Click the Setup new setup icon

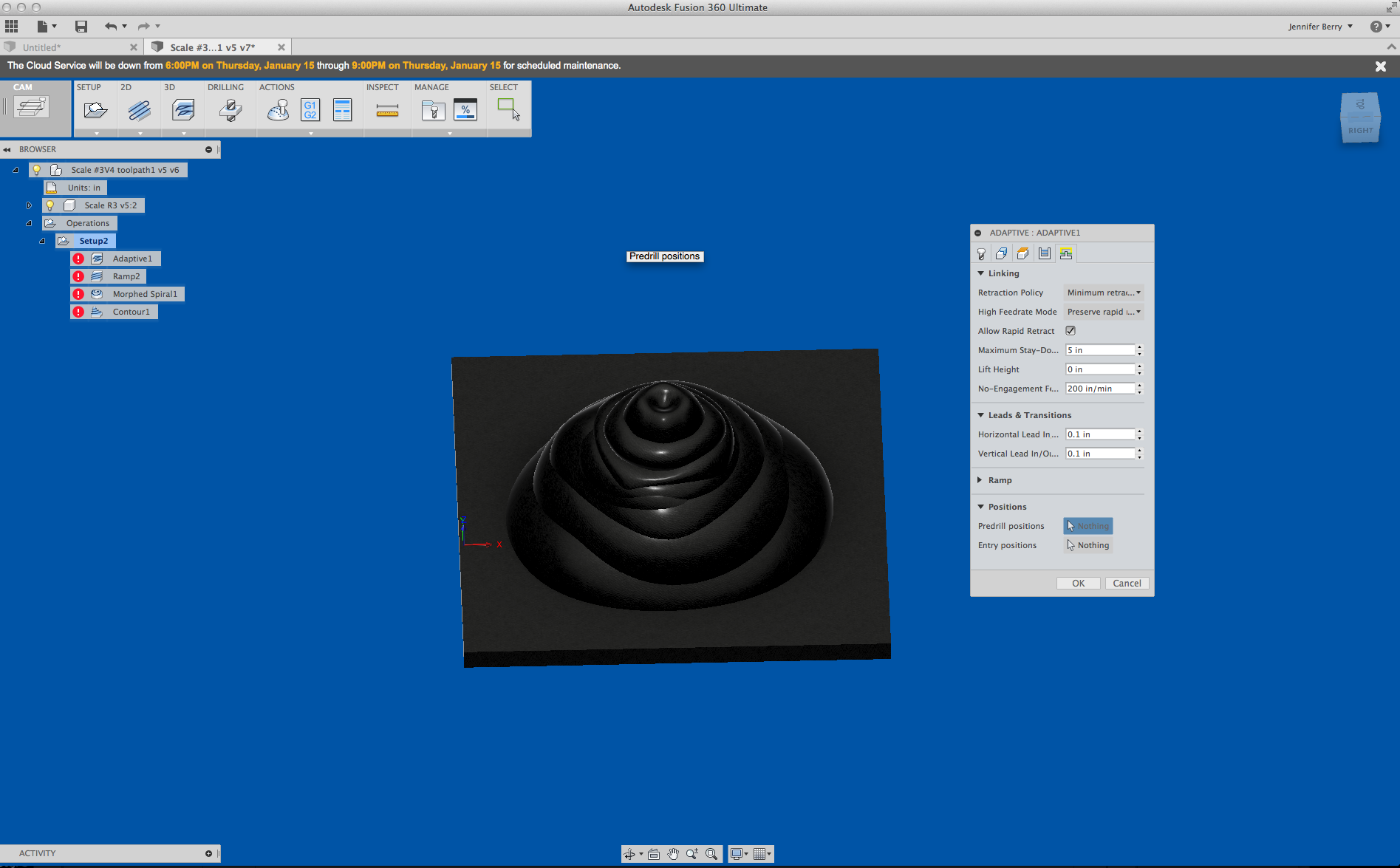click(x=95, y=111)
